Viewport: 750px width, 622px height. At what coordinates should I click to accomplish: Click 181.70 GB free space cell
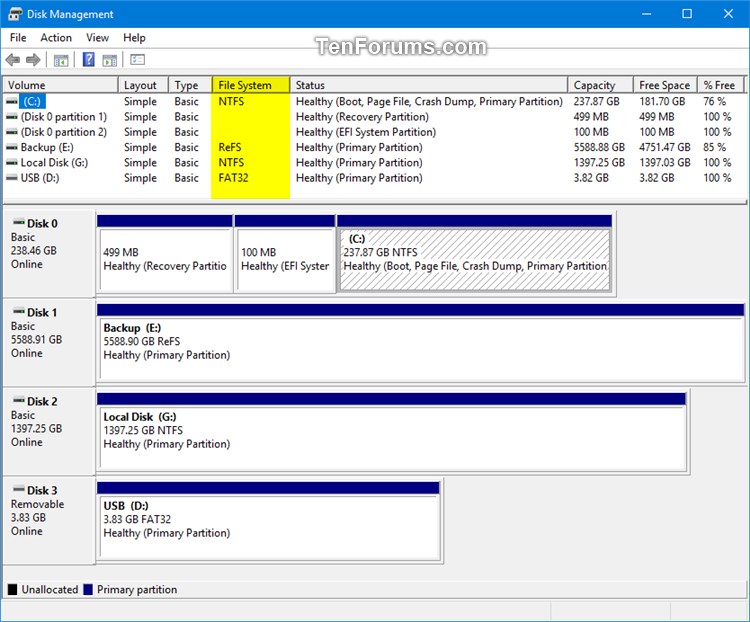coord(662,101)
